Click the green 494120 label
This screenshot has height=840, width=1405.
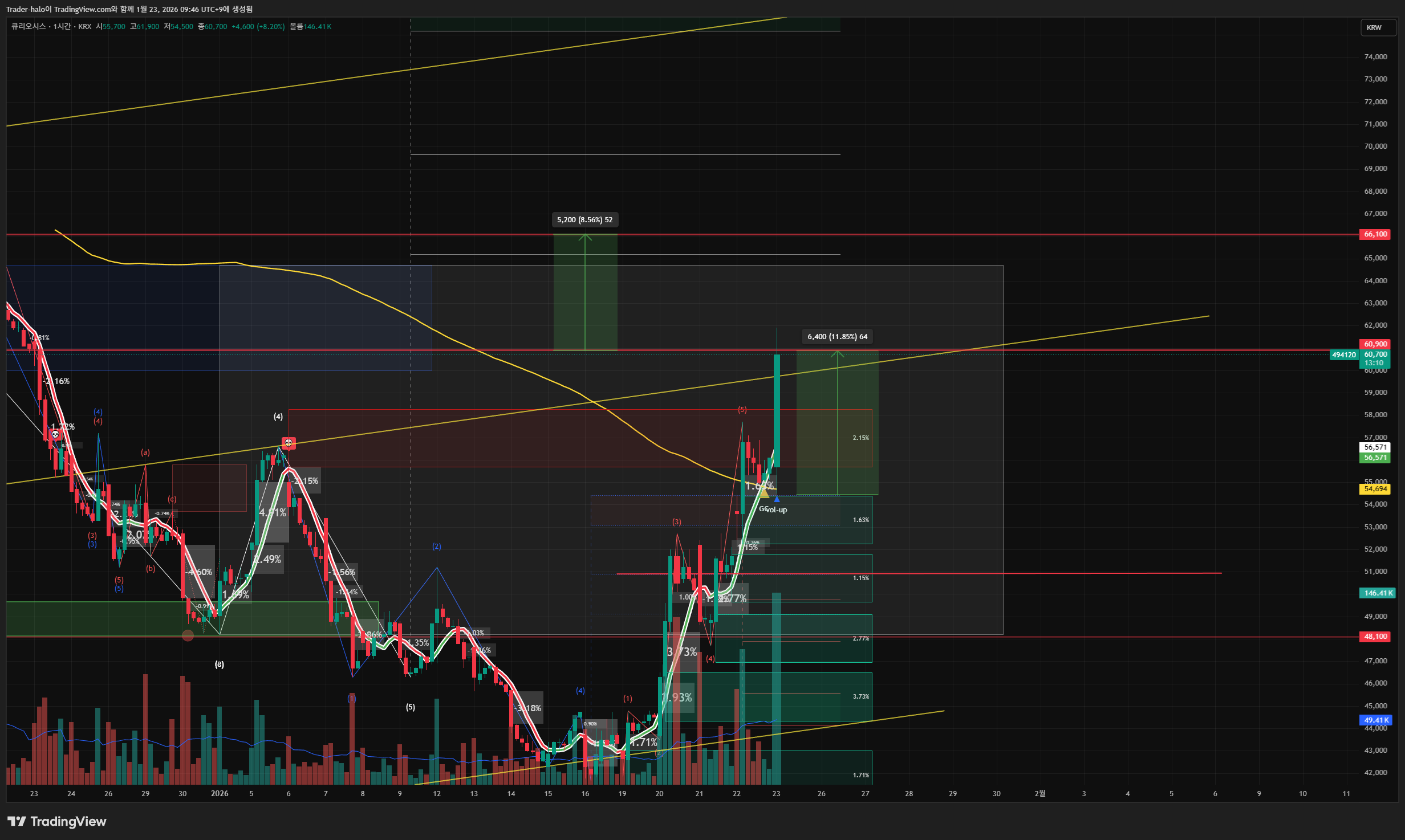(x=1343, y=355)
